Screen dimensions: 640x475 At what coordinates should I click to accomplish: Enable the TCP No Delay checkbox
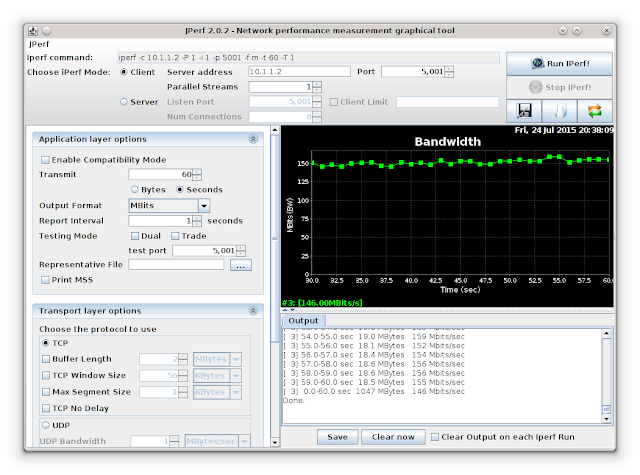pos(46,408)
